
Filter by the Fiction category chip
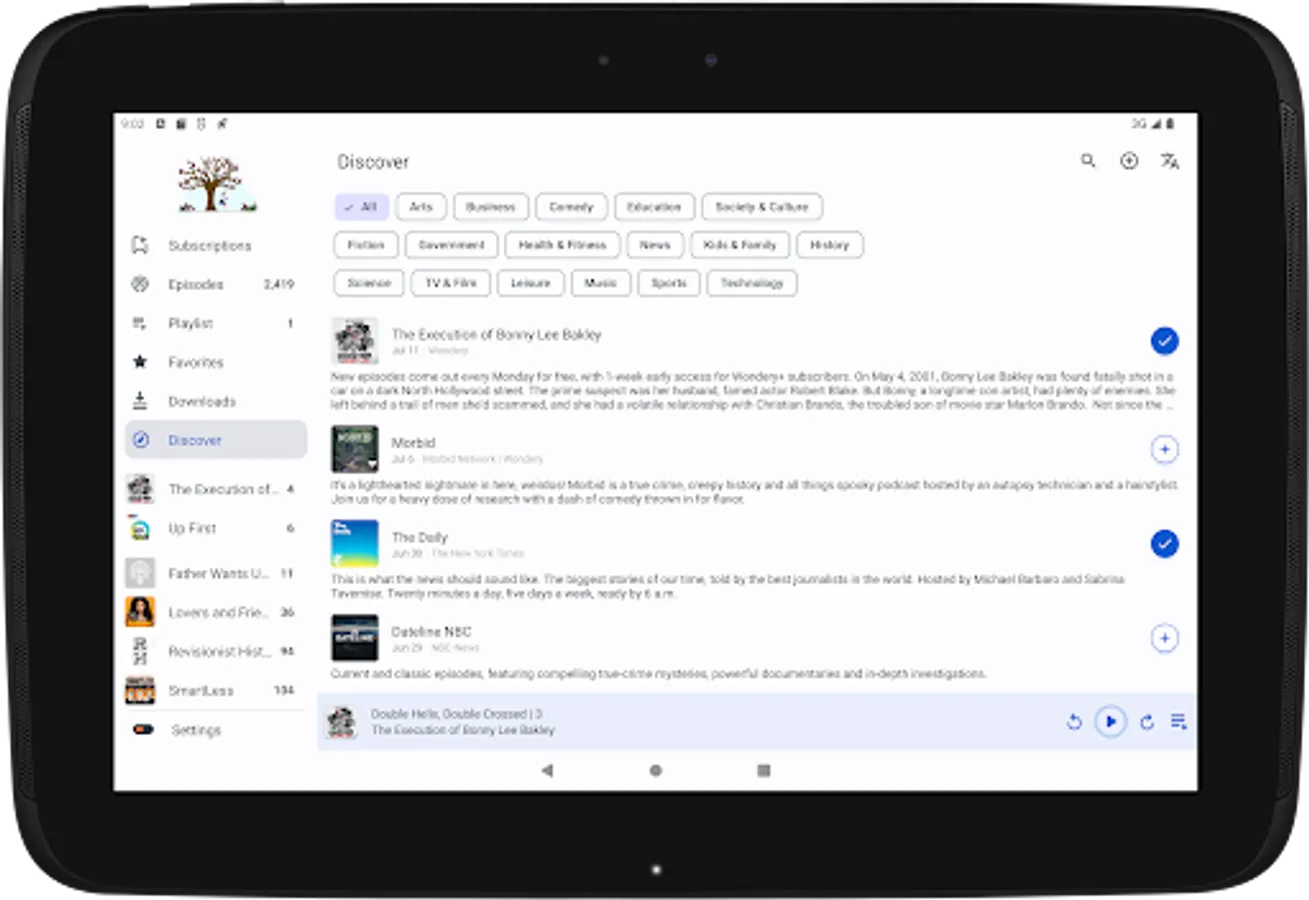pyautogui.click(x=366, y=245)
